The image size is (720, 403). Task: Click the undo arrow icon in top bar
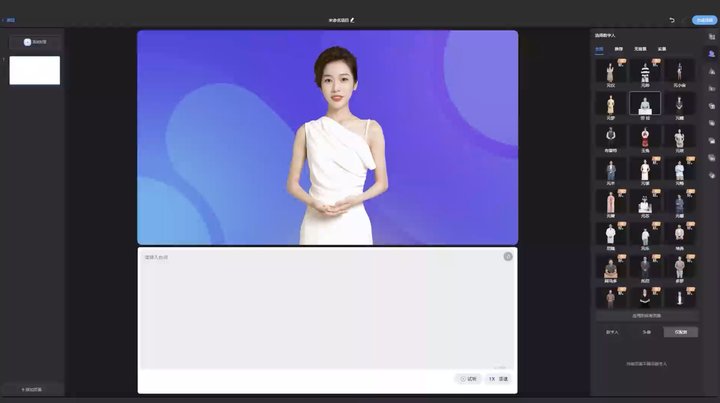(672, 19)
